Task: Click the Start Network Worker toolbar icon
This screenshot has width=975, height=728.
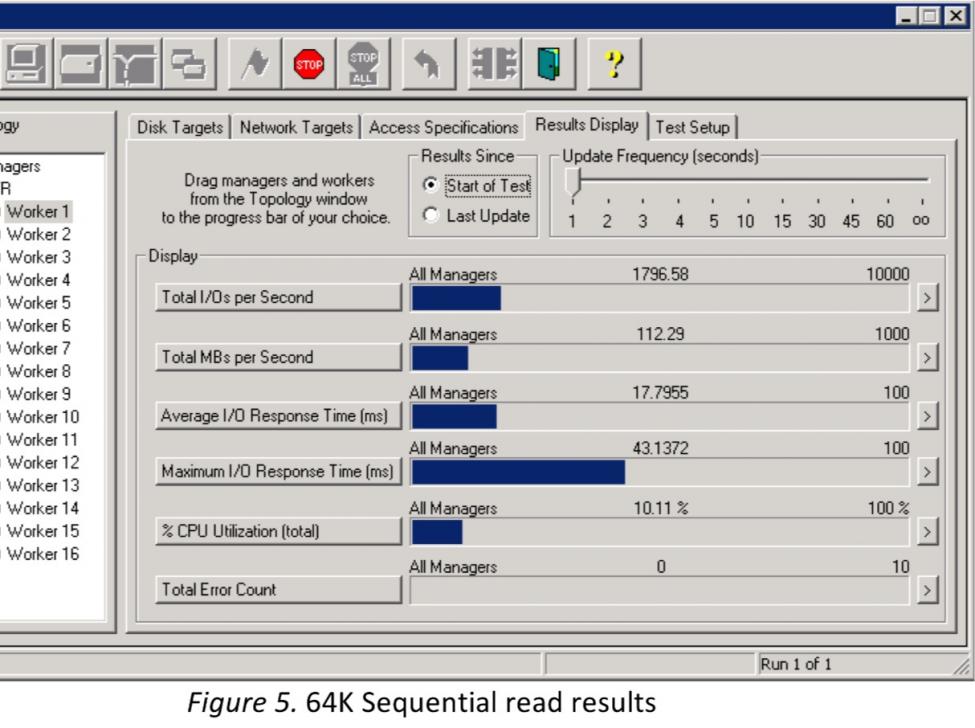Action: [x=134, y=63]
